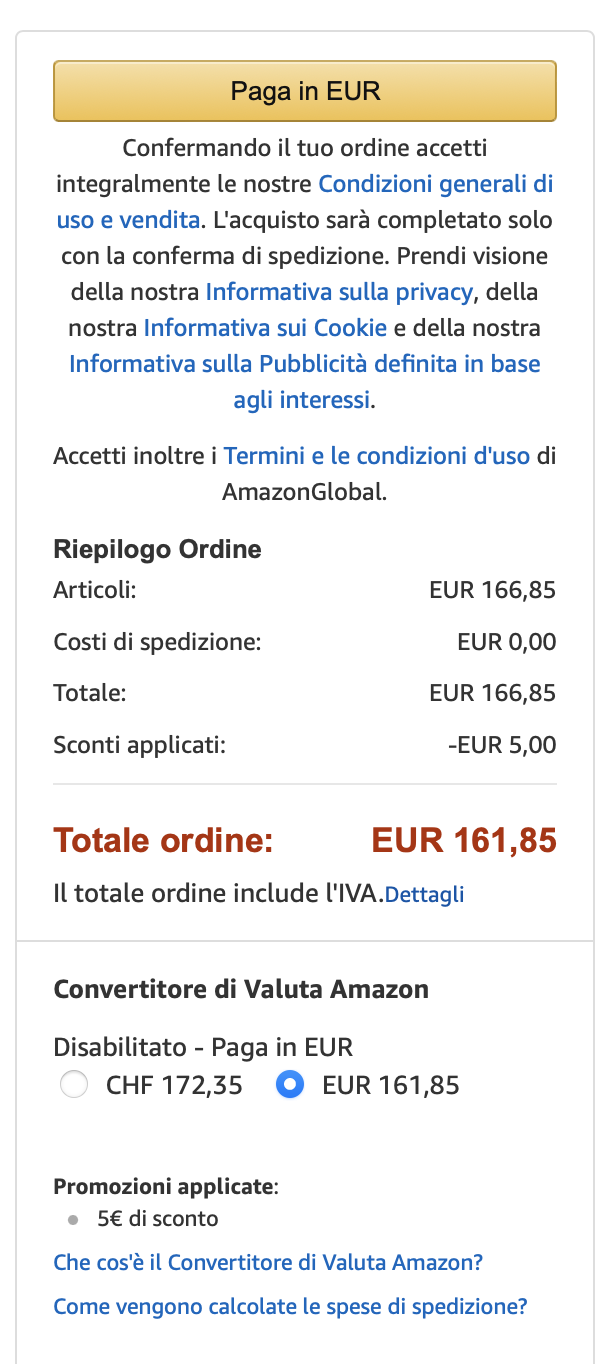Open AmazonGlobal Termini e le condizioni d'uso
Image resolution: width=616 pixels, height=1364 pixels.
376,456
